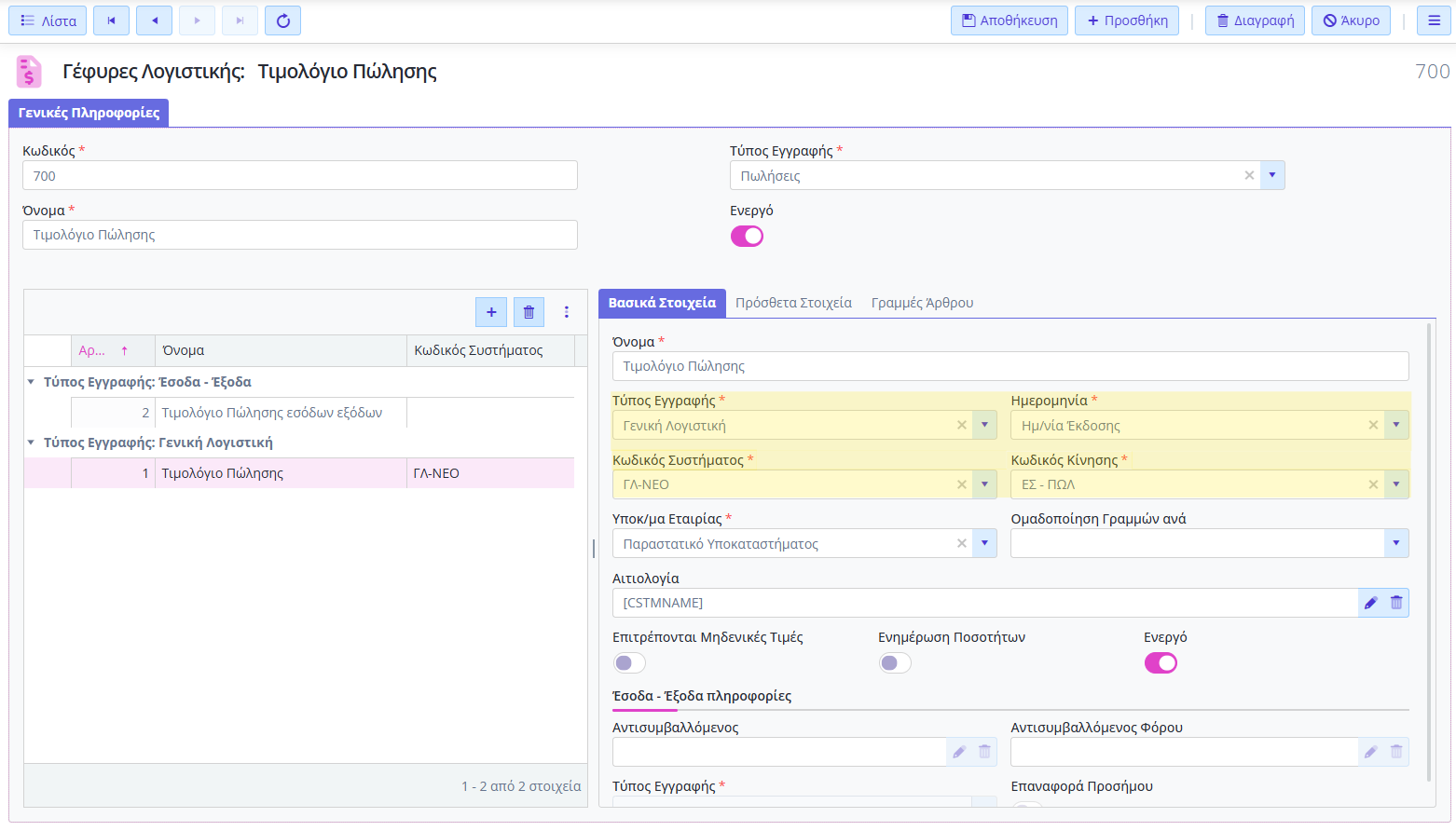Go to the previous record arrow
Screen dimensions: 1456x831
coord(154,20)
